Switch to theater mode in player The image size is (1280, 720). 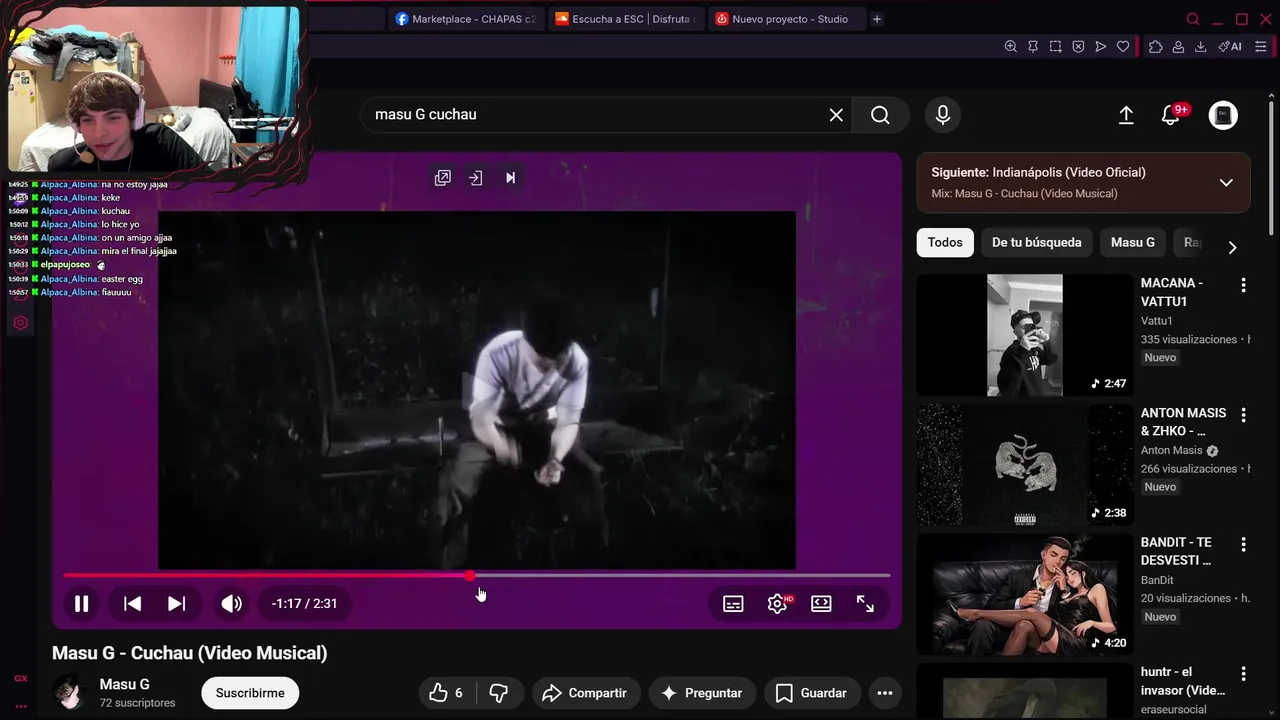(821, 603)
